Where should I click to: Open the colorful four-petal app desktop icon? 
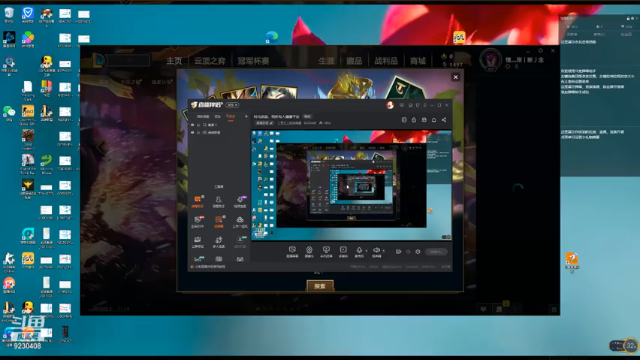tap(28, 40)
